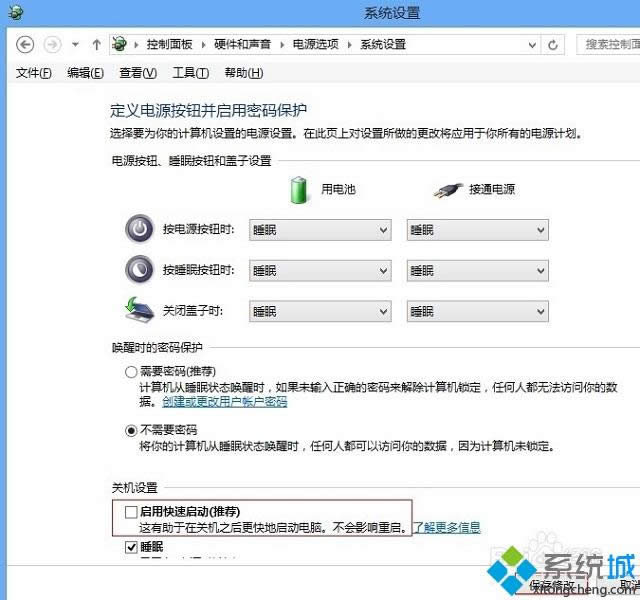Click the system settings window title icon
The width and height of the screenshot is (640, 600).
[15, 13]
